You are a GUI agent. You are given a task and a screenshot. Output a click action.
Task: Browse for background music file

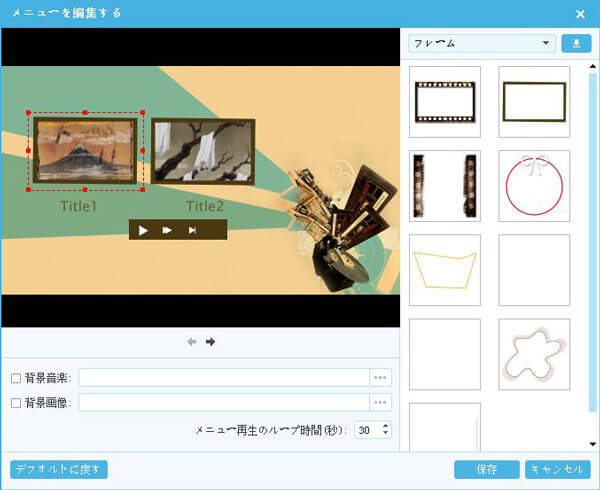380,378
